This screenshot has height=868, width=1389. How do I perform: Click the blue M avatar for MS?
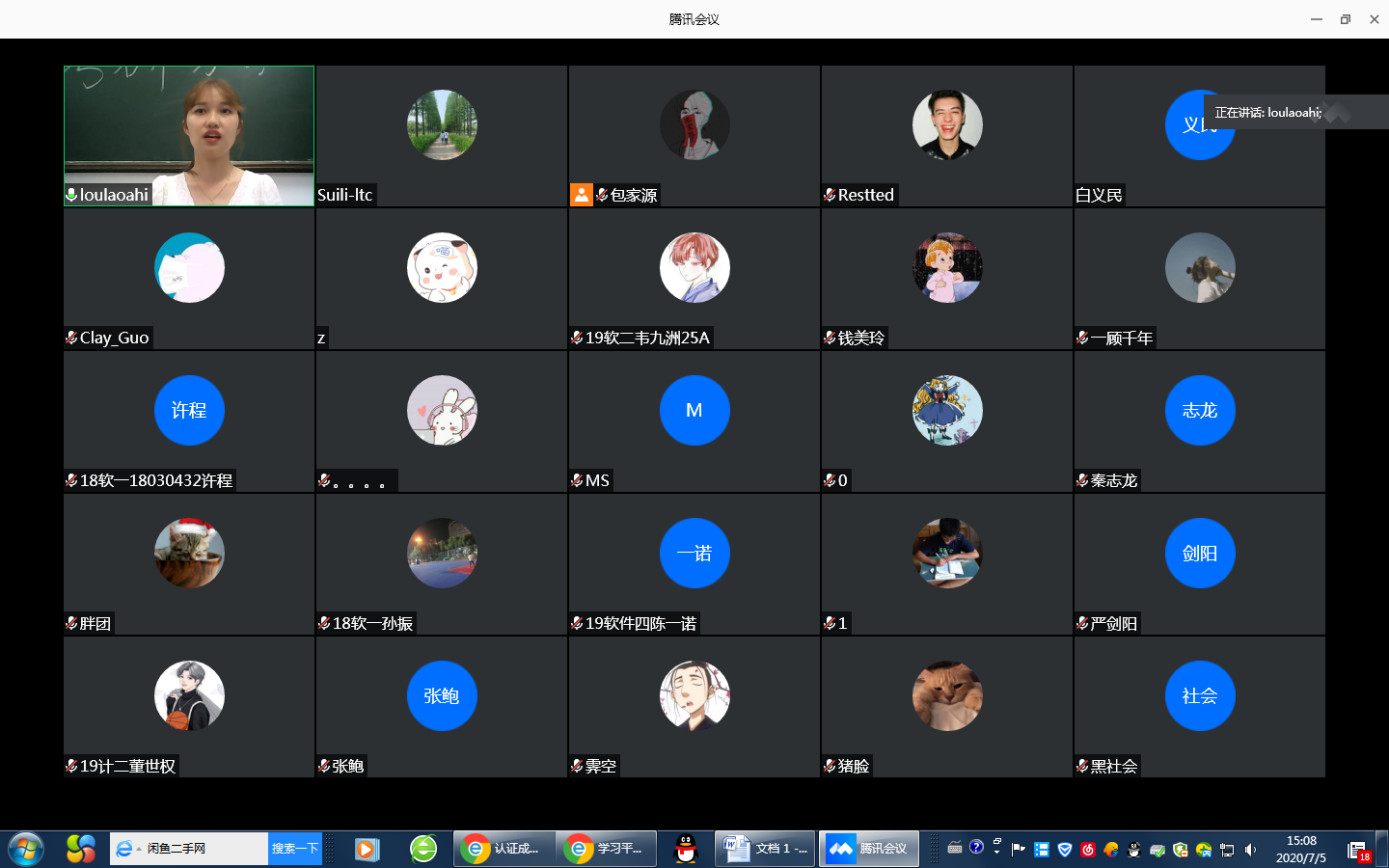[694, 410]
